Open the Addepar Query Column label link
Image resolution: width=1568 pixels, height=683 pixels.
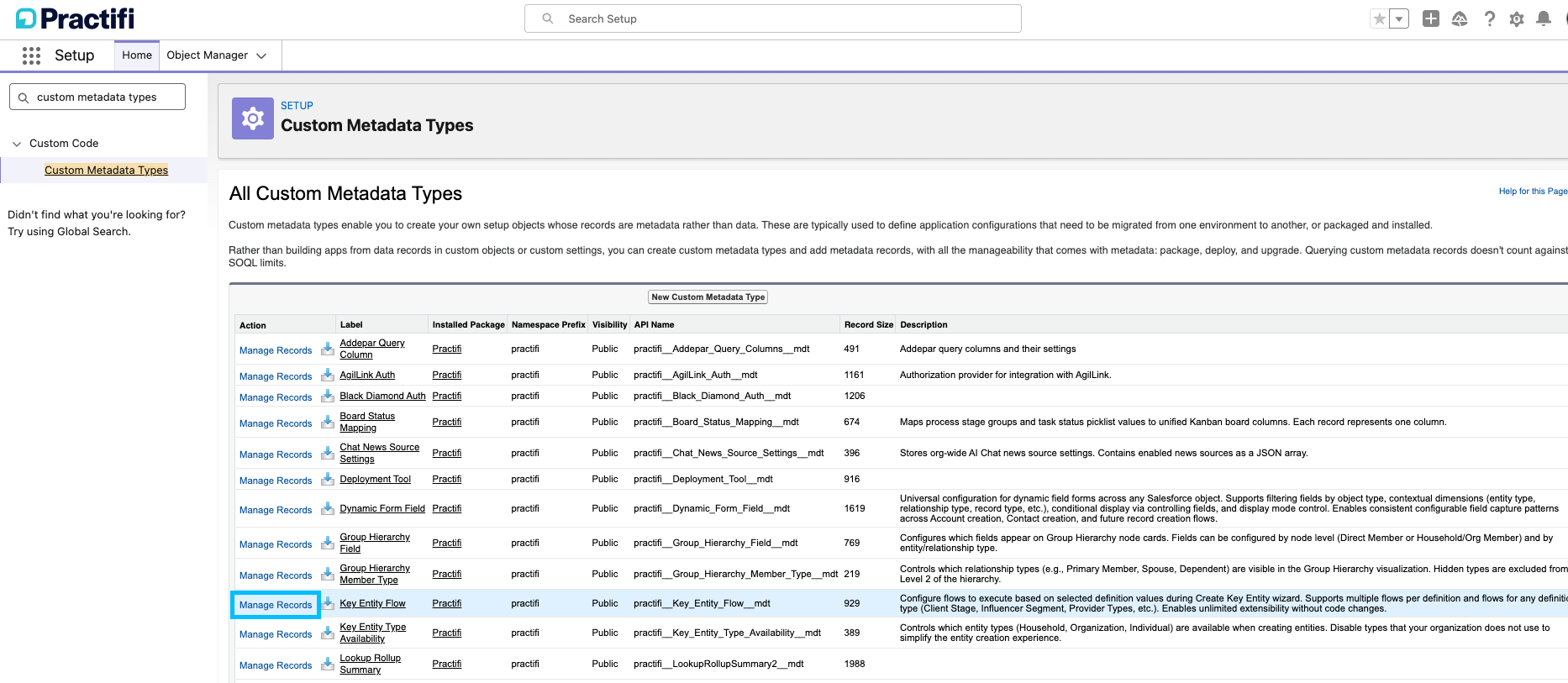pos(372,349)
